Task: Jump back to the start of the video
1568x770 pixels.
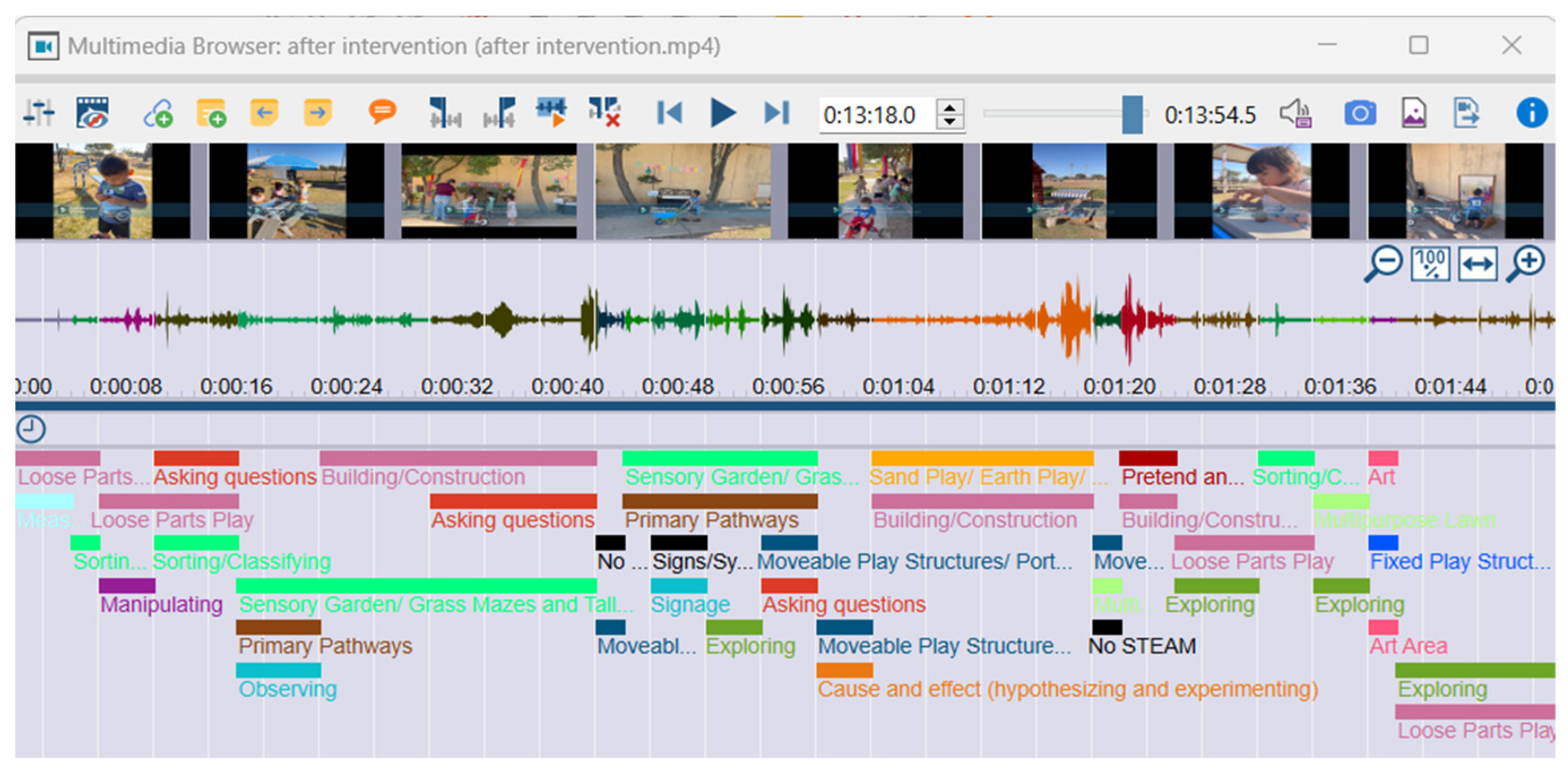Action: coord(669,113)
